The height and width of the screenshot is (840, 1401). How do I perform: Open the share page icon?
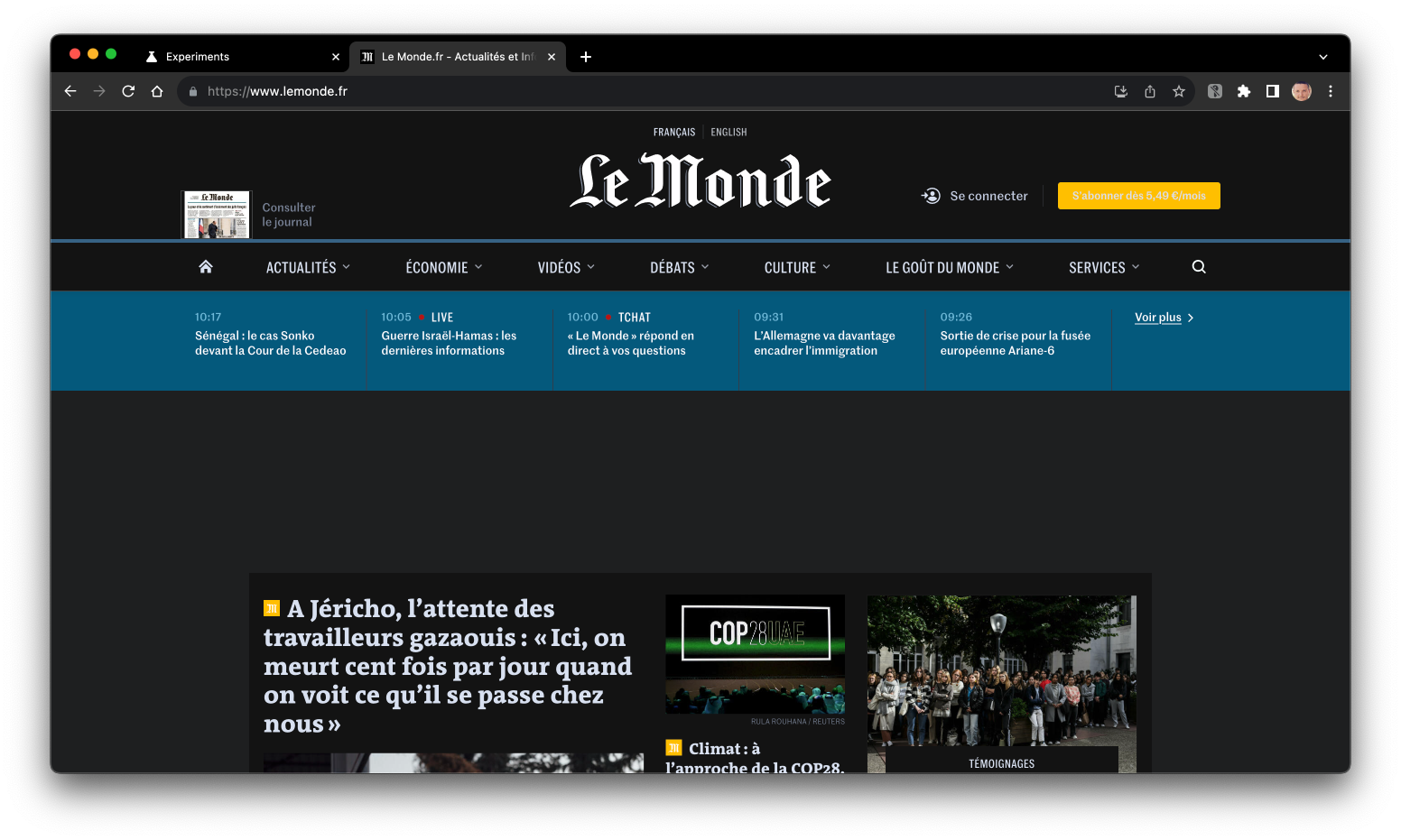tap(1150, 91)
